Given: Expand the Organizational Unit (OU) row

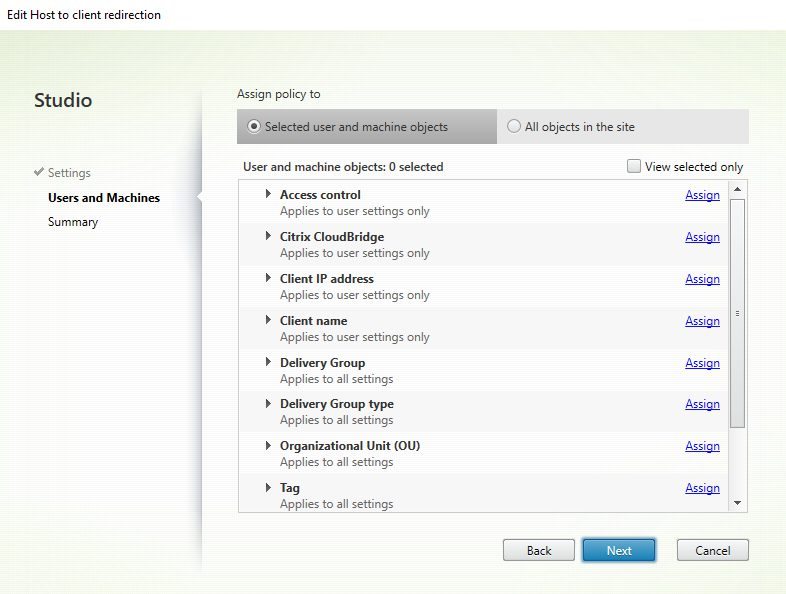Looking at the screenshot, I should (268, 446).
